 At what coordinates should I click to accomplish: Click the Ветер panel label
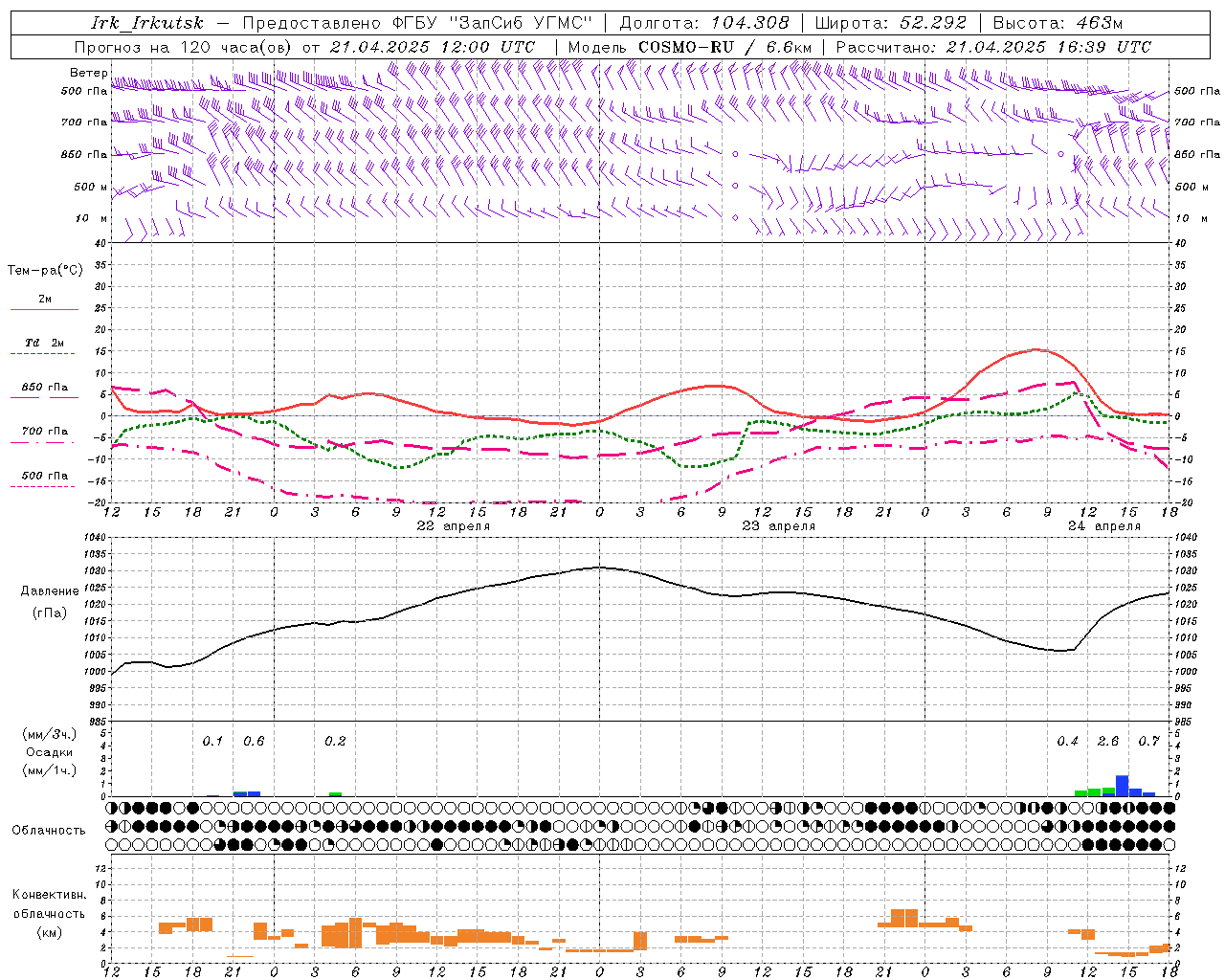(88, 73)
